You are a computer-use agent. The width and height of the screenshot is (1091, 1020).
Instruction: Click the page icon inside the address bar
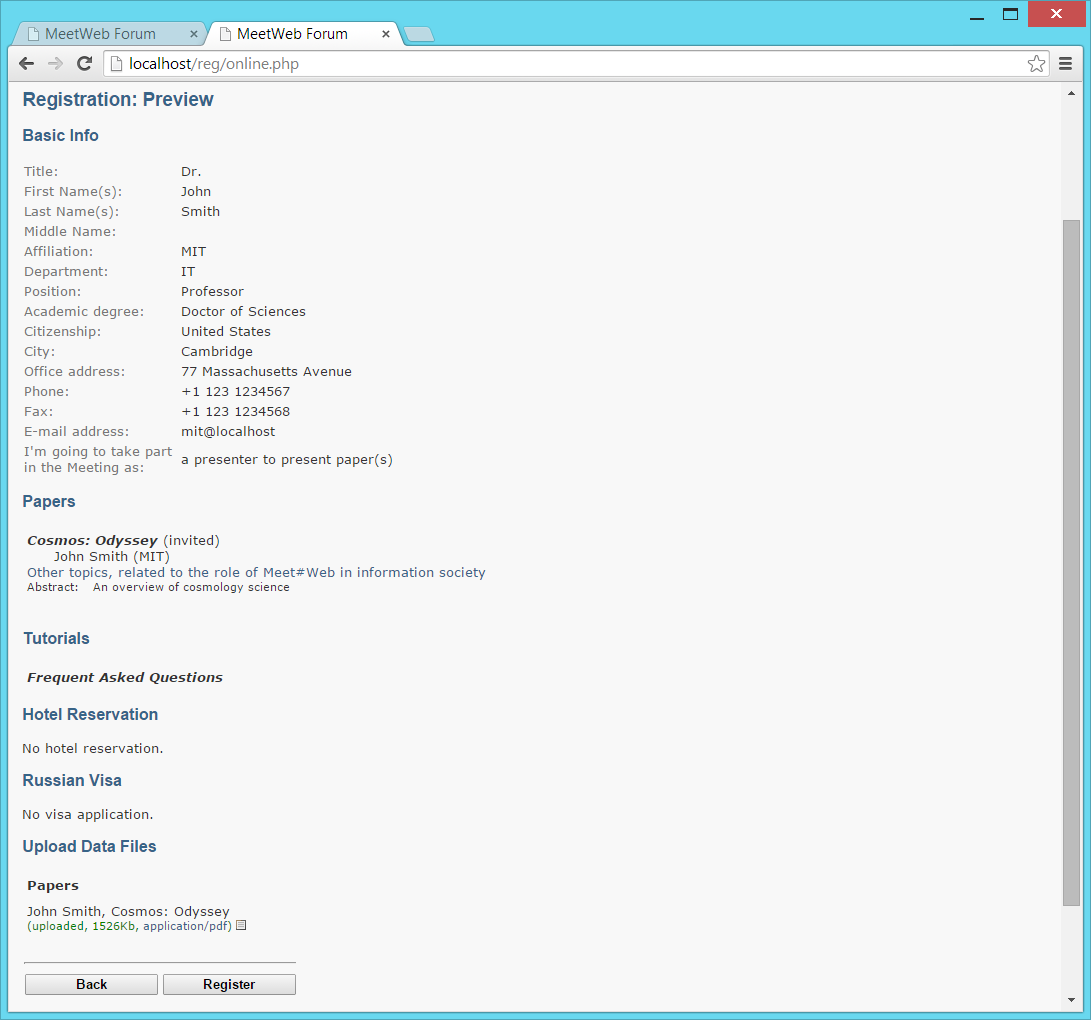point(116,63)
